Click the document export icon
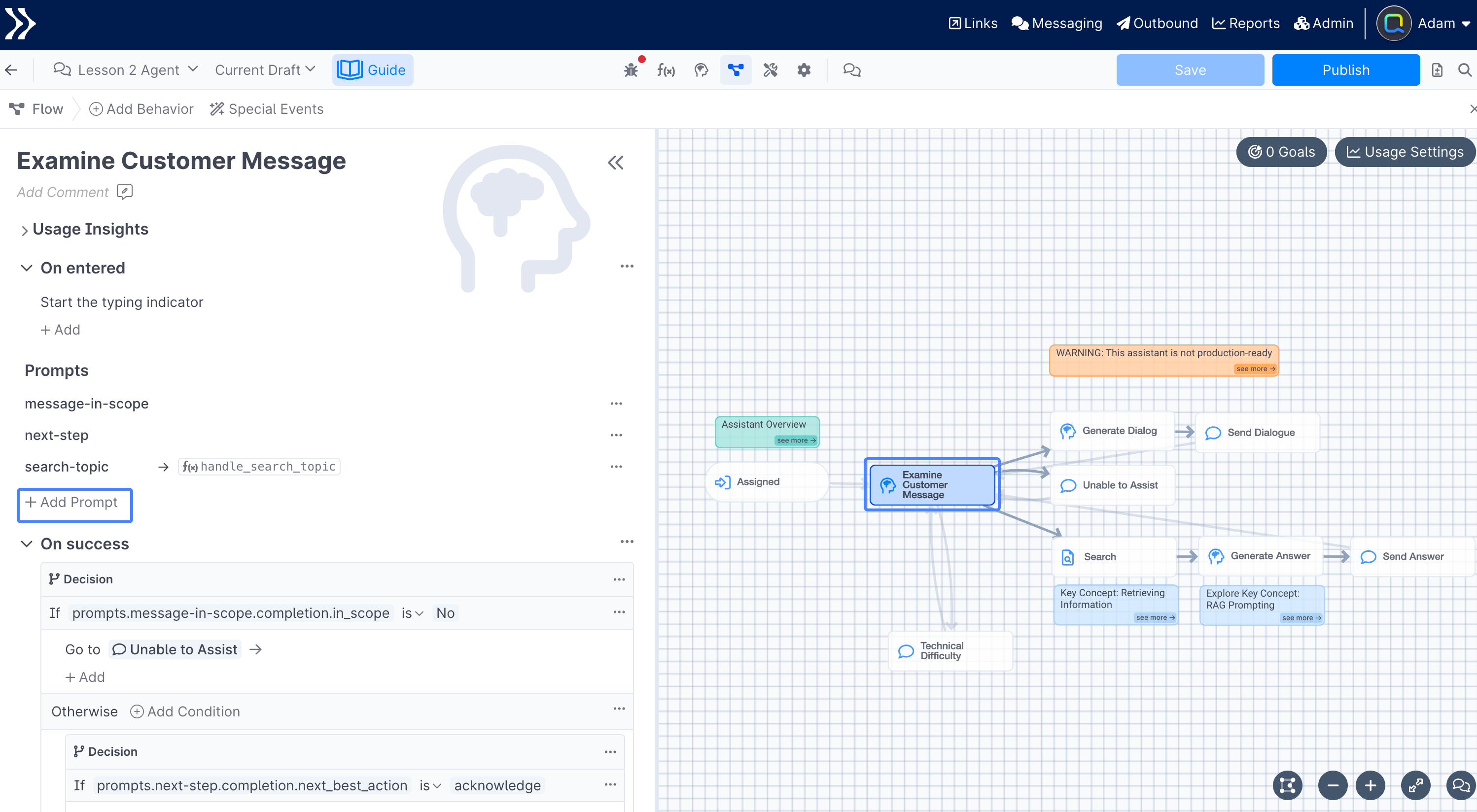1477x812 pixels. (x=1437, y=70)
